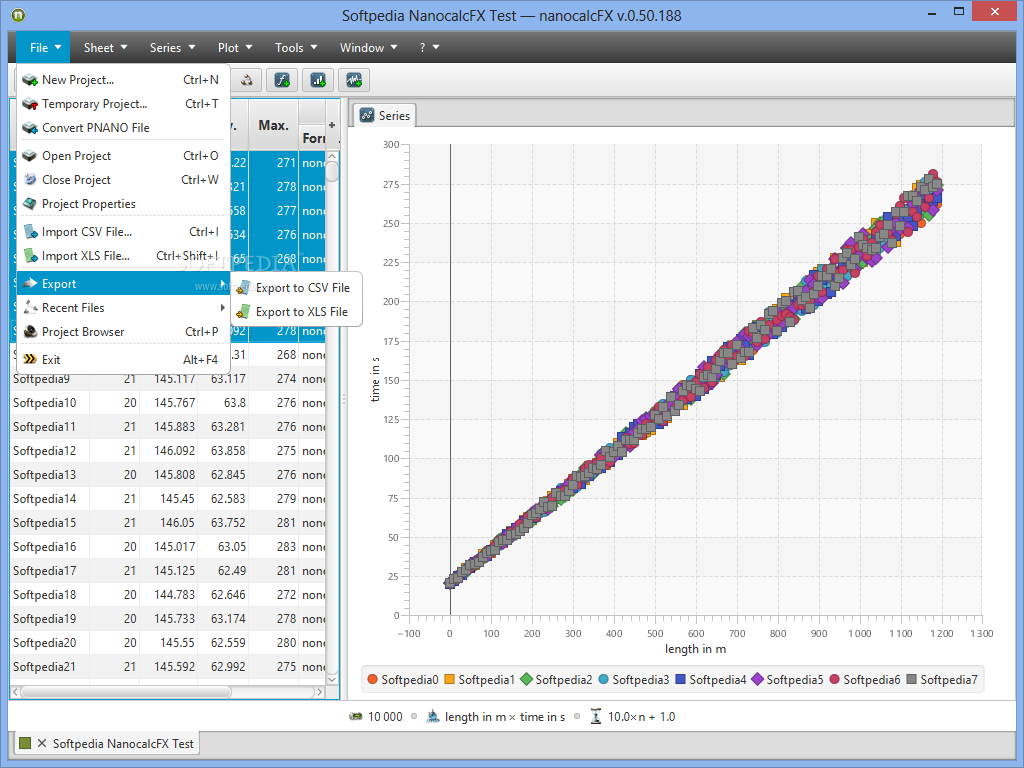This screenshot has height=768, width=1024.
Task: Click the add function toolbar icon
Action: click(x=282, y=80)
